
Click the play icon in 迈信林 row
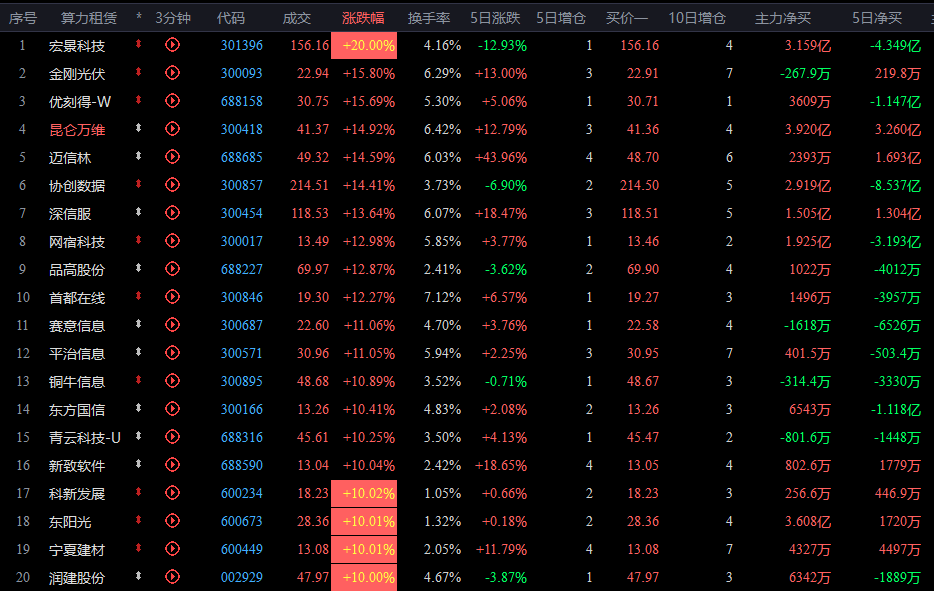[172, 157]
